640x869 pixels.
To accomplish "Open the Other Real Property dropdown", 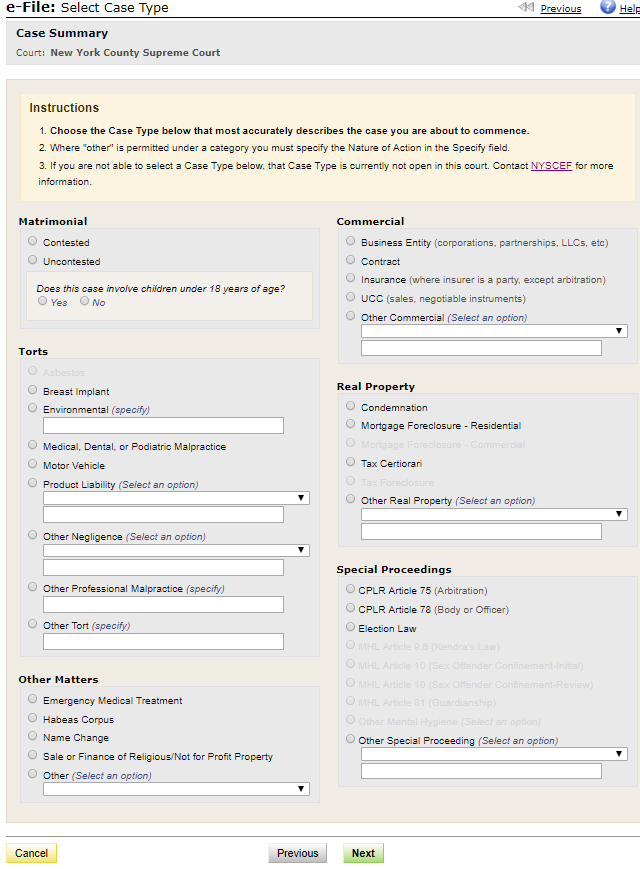I will pyautogui.click(x=494, y=514).
